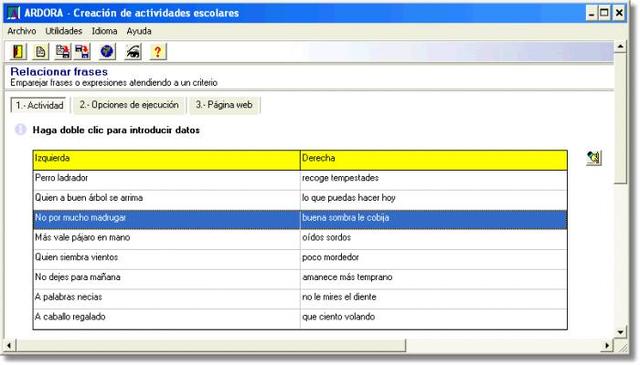
Task: Click the vertical scrollbar down arrow
Action: pyautogui.click(x=620, y=332)
